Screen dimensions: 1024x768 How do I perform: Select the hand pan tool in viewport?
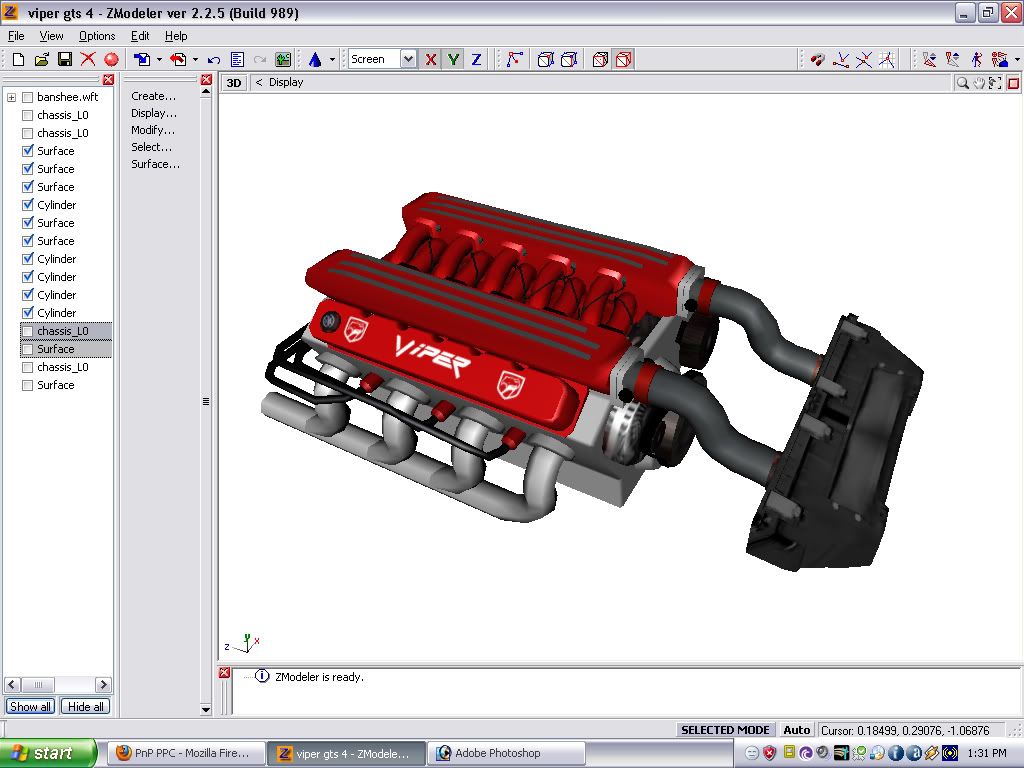979,83
